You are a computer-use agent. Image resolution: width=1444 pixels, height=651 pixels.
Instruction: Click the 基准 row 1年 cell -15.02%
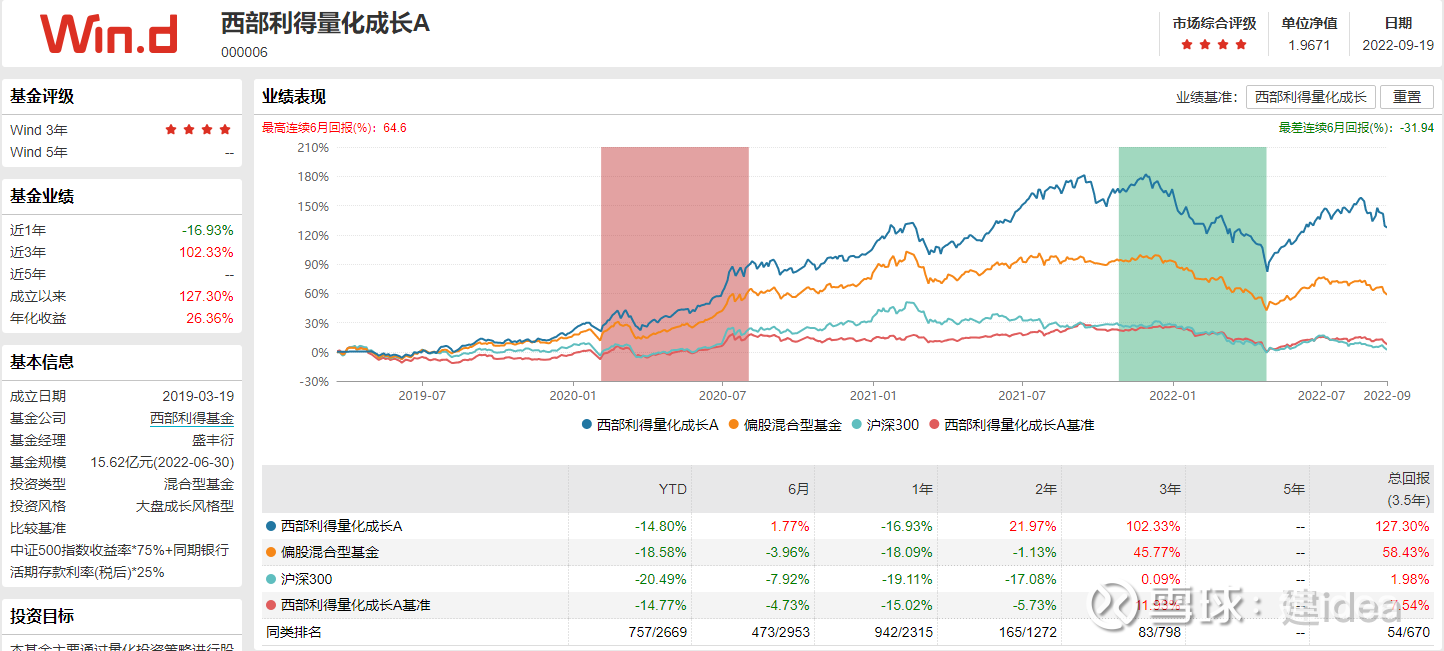(x=908, y=605)
